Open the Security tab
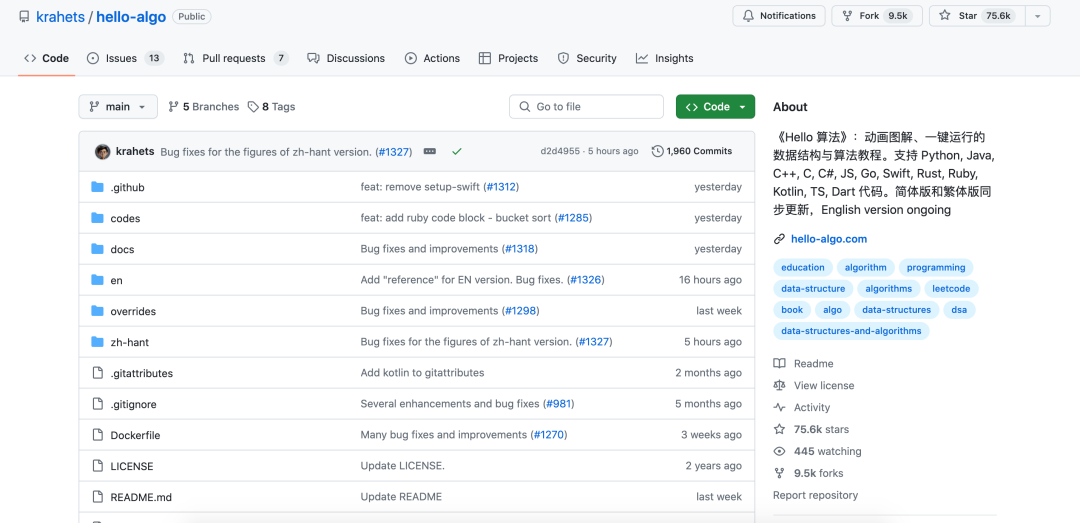Image resolution: width=1080 pixels, height=523 pixels. 587,59
